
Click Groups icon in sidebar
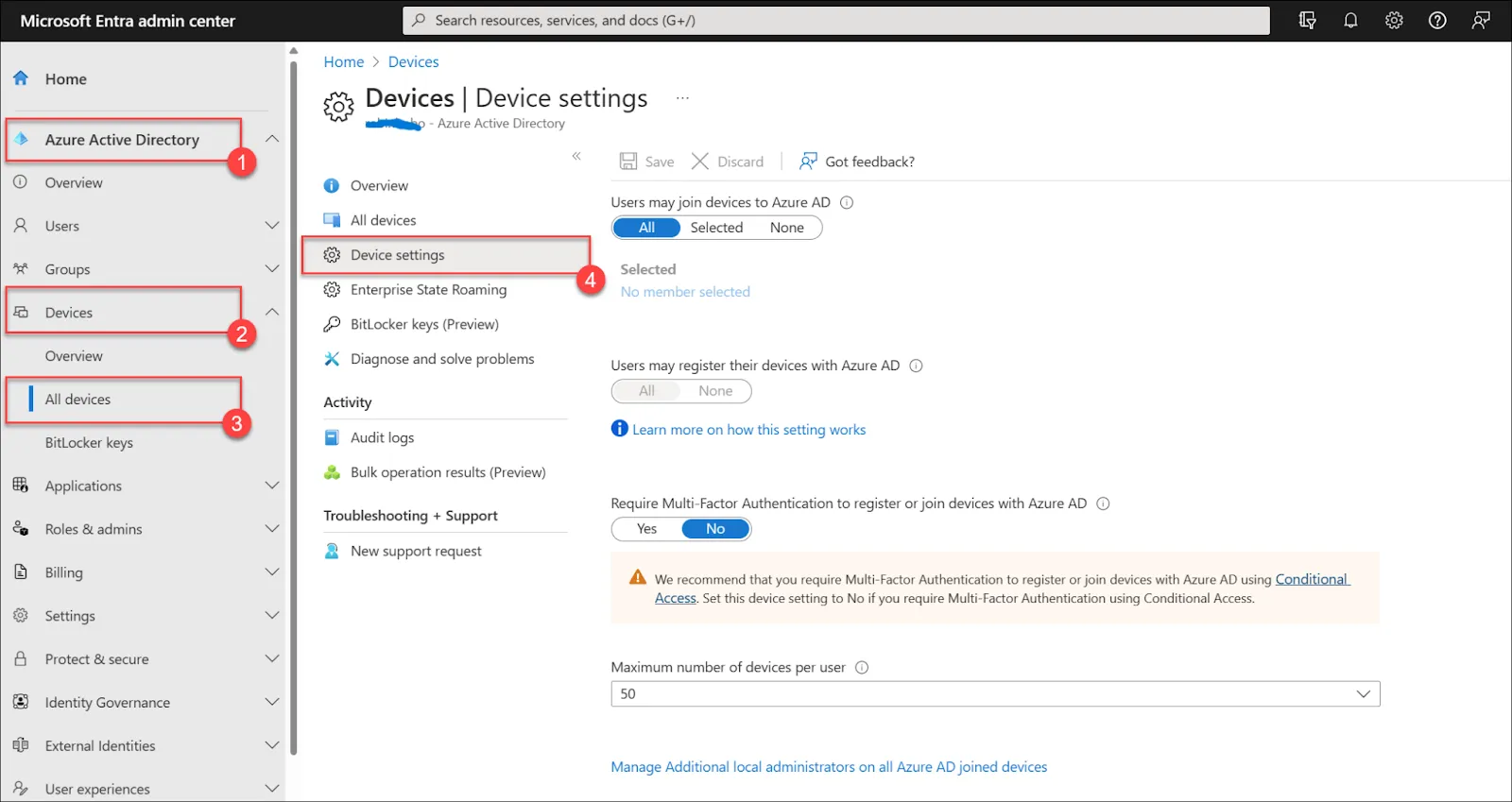pyautogui.click(x=21, y=269)
